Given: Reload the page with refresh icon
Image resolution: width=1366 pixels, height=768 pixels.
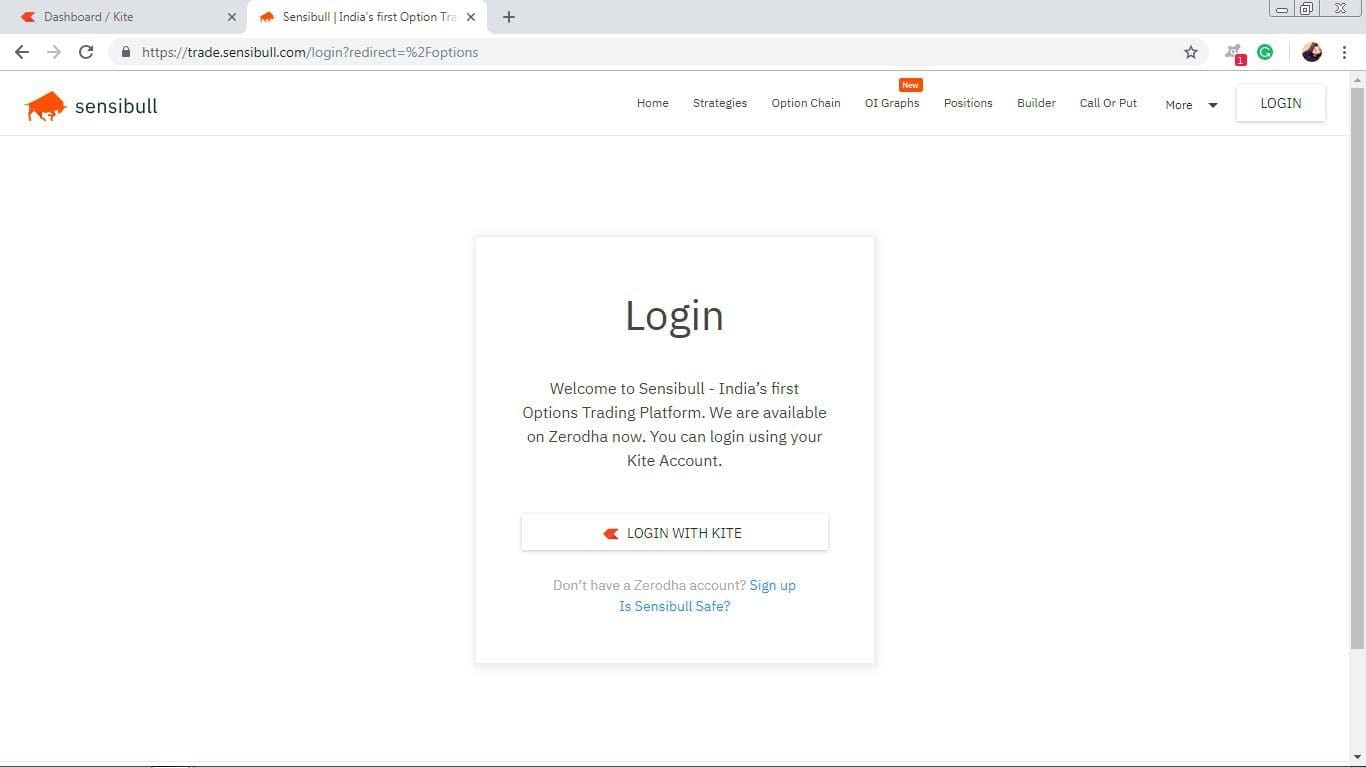Looking at the screenshot, I should point(86,52).
